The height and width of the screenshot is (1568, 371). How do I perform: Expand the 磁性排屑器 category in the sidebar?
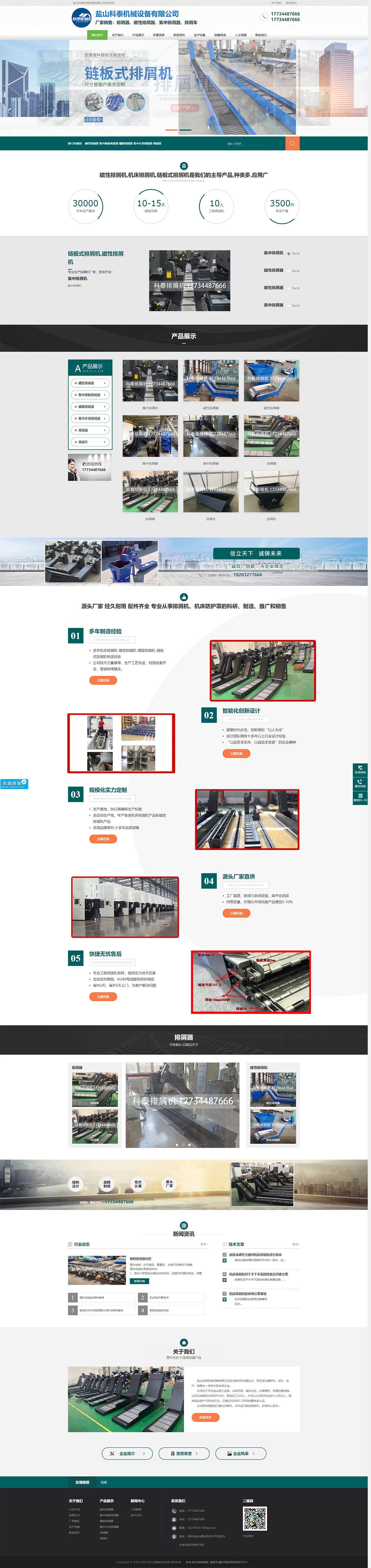(x=91, y=383)
